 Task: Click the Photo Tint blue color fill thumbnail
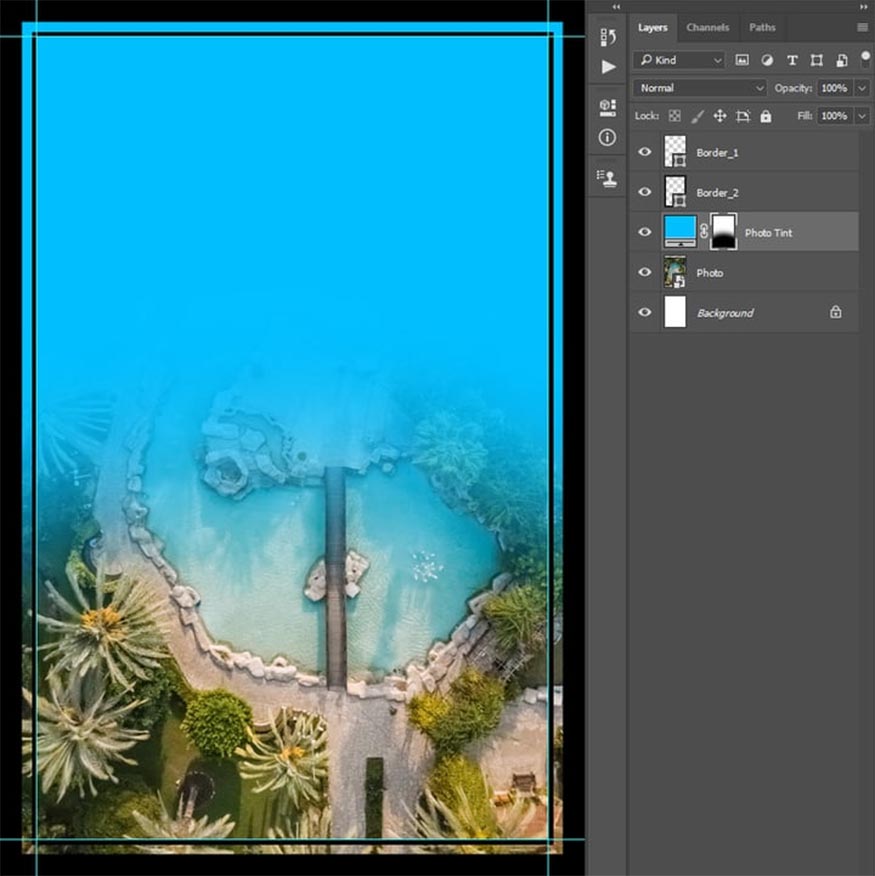[680, 231]
